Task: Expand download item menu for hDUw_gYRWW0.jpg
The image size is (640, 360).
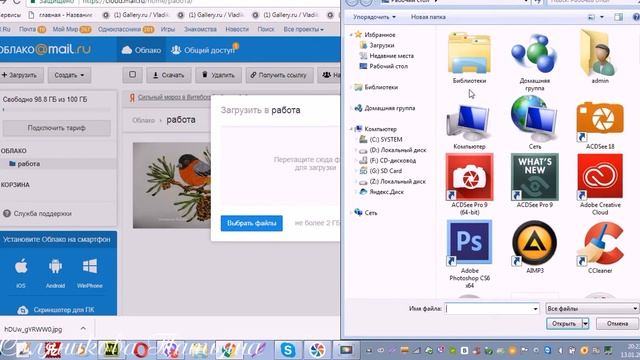Action: 83,329
